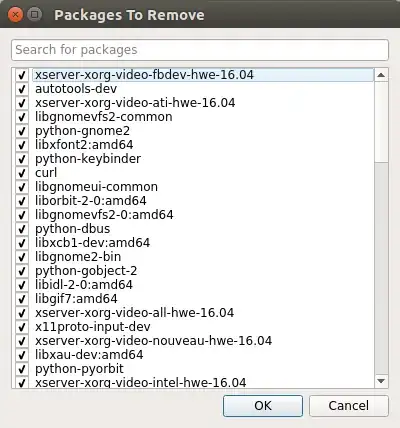Uncheck the libidl-2-0:amd64 checkbox

pyautogui.click(x=22, y=285)
